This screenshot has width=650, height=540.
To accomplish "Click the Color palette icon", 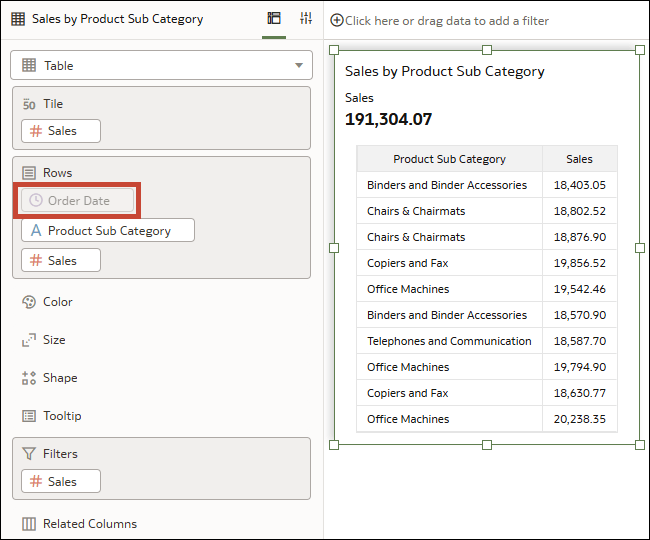I will pos(29,302).
